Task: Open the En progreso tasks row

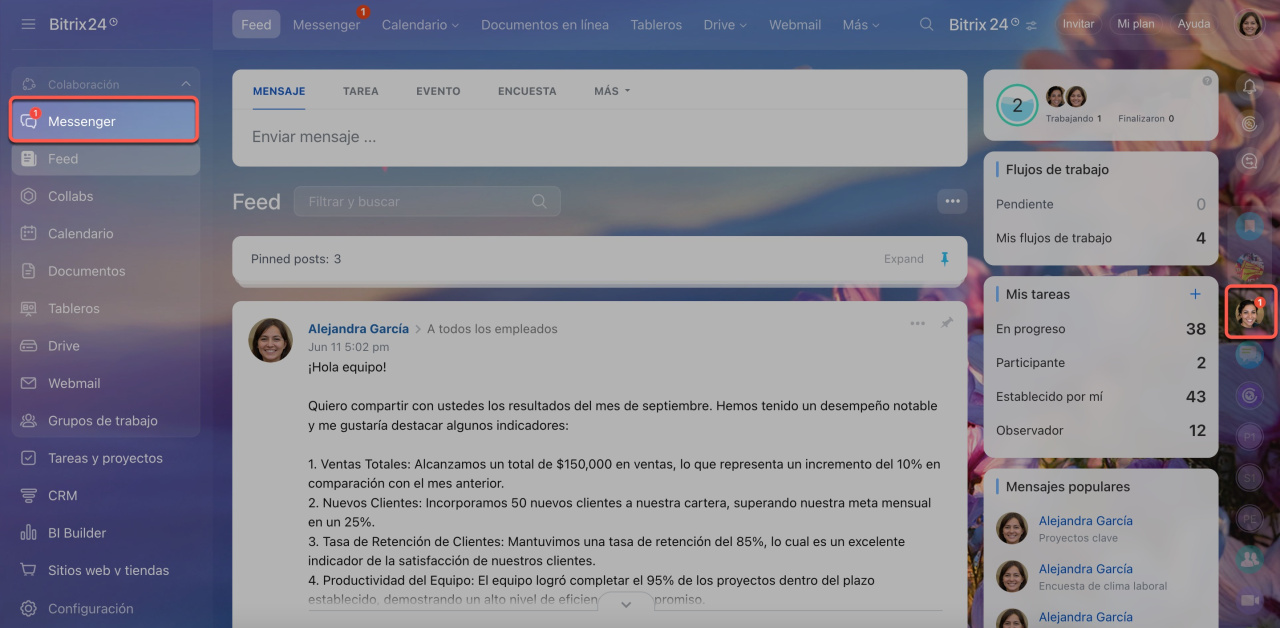Action: pos(1100,329)
